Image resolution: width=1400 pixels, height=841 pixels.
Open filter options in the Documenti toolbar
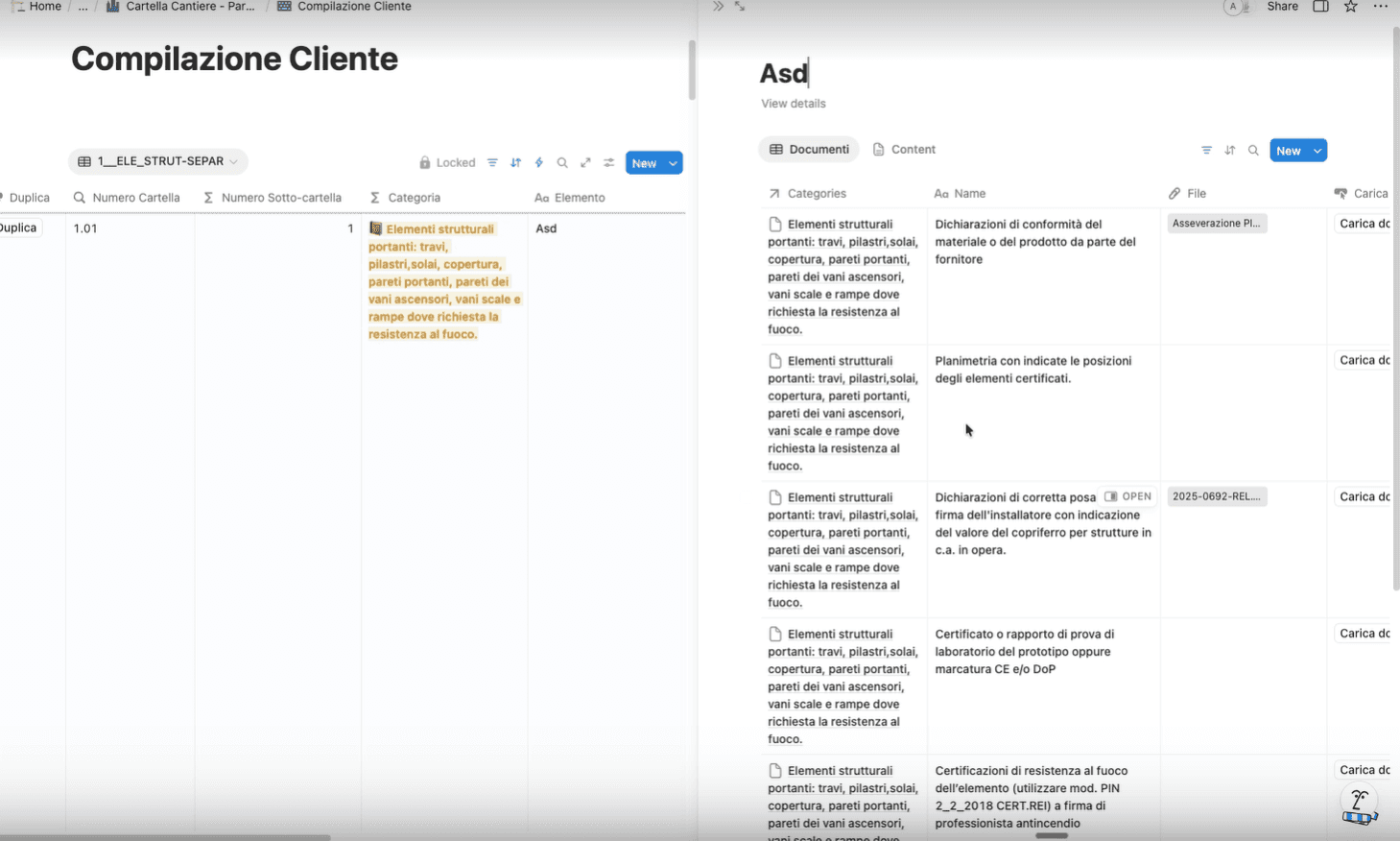pyautogui.click(x=1206, y=150)
